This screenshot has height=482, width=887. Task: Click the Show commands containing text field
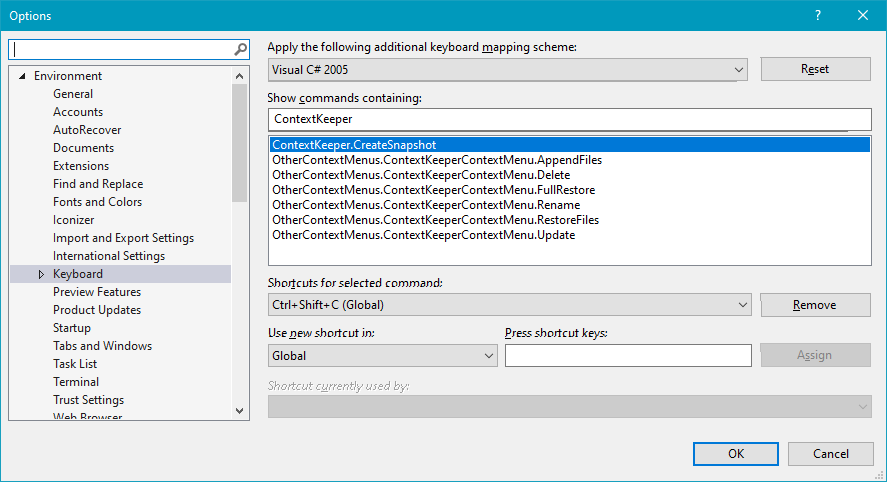569,119
